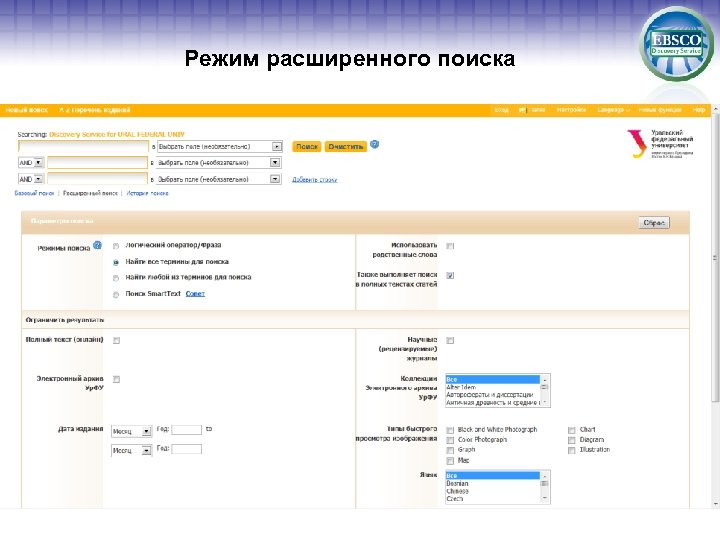Select Все in the Коллекции list
720x540 pixels.
[493, 379]
